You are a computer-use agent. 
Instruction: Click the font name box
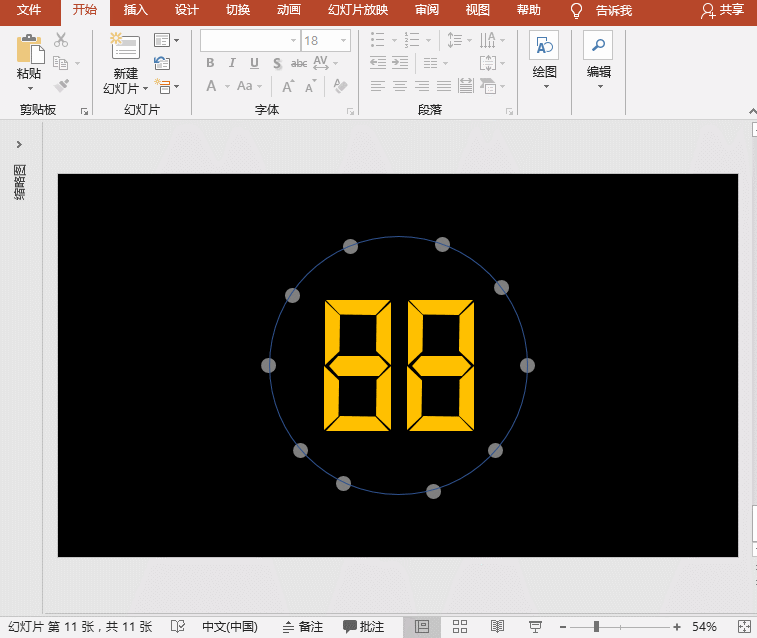pos(250,41)
